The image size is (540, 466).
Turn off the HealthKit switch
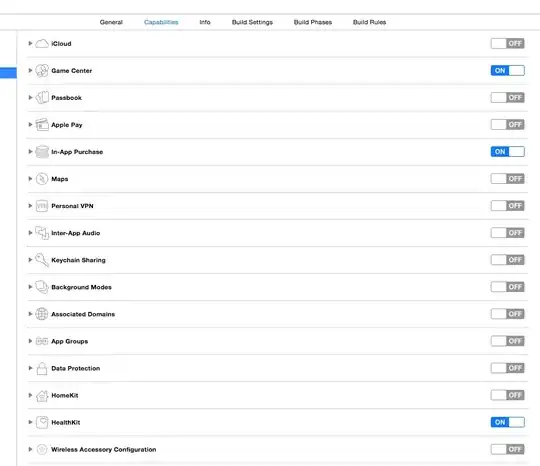507,422
